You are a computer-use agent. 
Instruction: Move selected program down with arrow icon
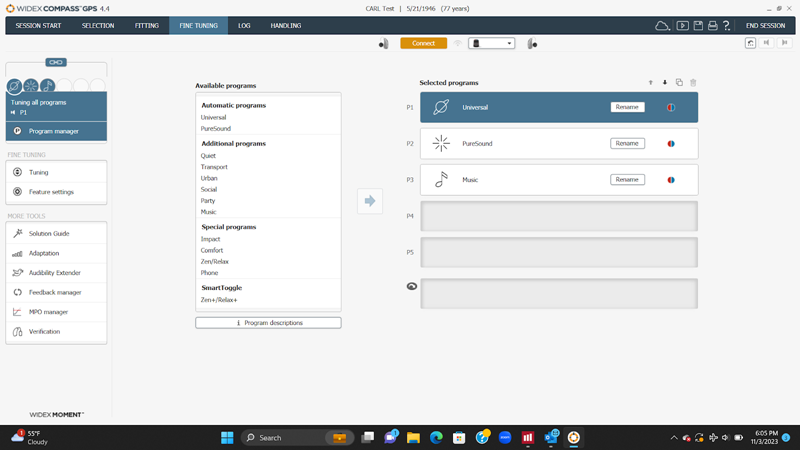click(x=665, y=82)
